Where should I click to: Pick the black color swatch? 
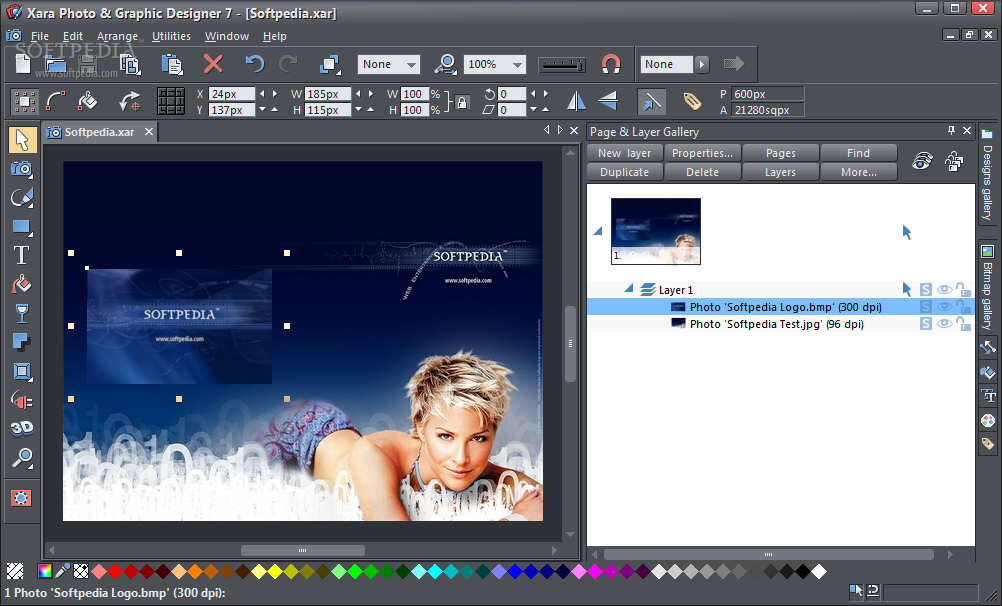coord(803,571)
